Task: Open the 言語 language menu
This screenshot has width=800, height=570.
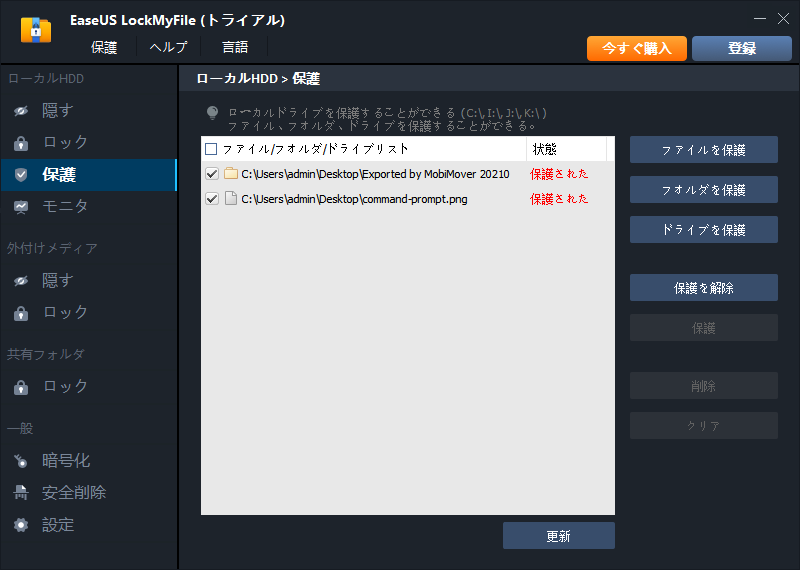Action: click(235, 47)
